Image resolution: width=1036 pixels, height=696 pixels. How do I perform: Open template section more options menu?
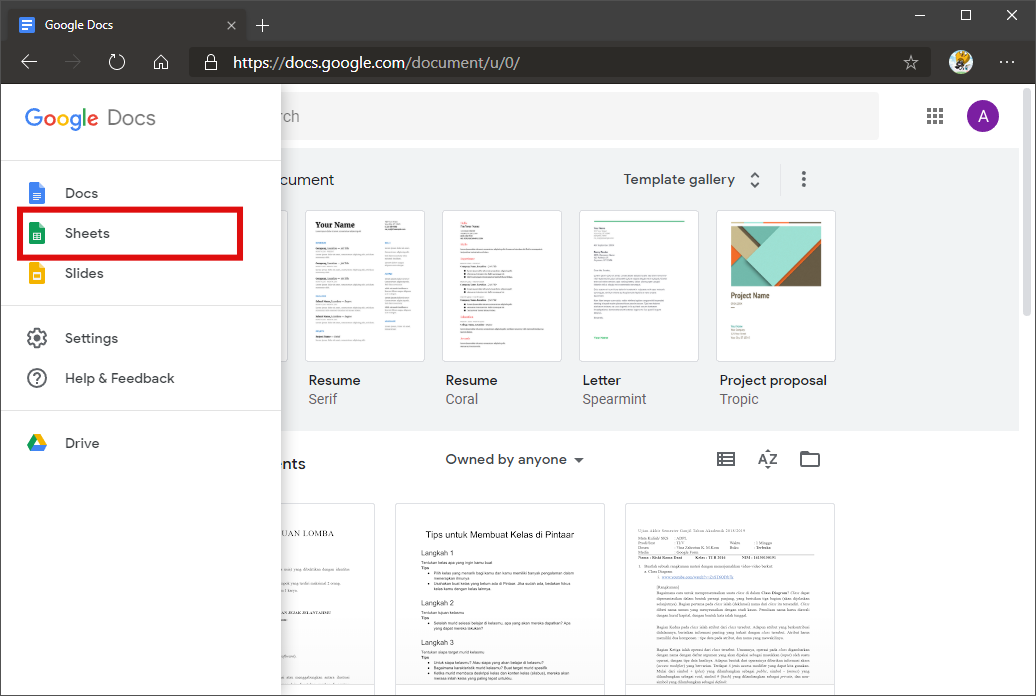(x=803, y=179)
